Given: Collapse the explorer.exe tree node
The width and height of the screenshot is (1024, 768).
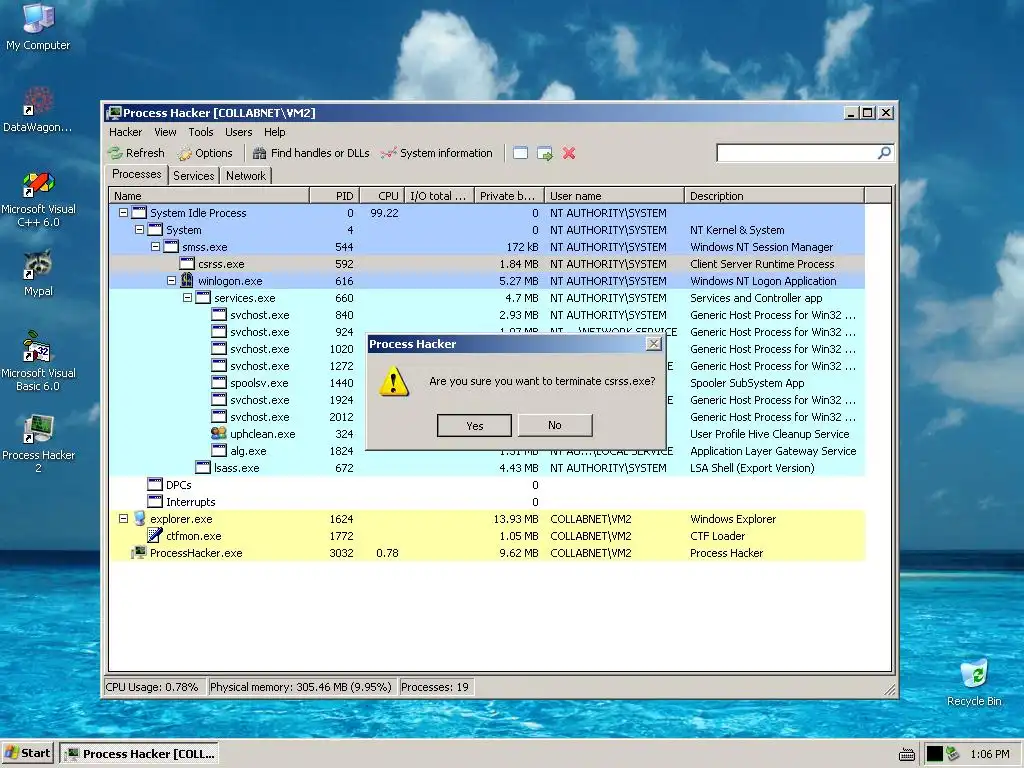Looking at the screenshot, I should tap(123, 519).
